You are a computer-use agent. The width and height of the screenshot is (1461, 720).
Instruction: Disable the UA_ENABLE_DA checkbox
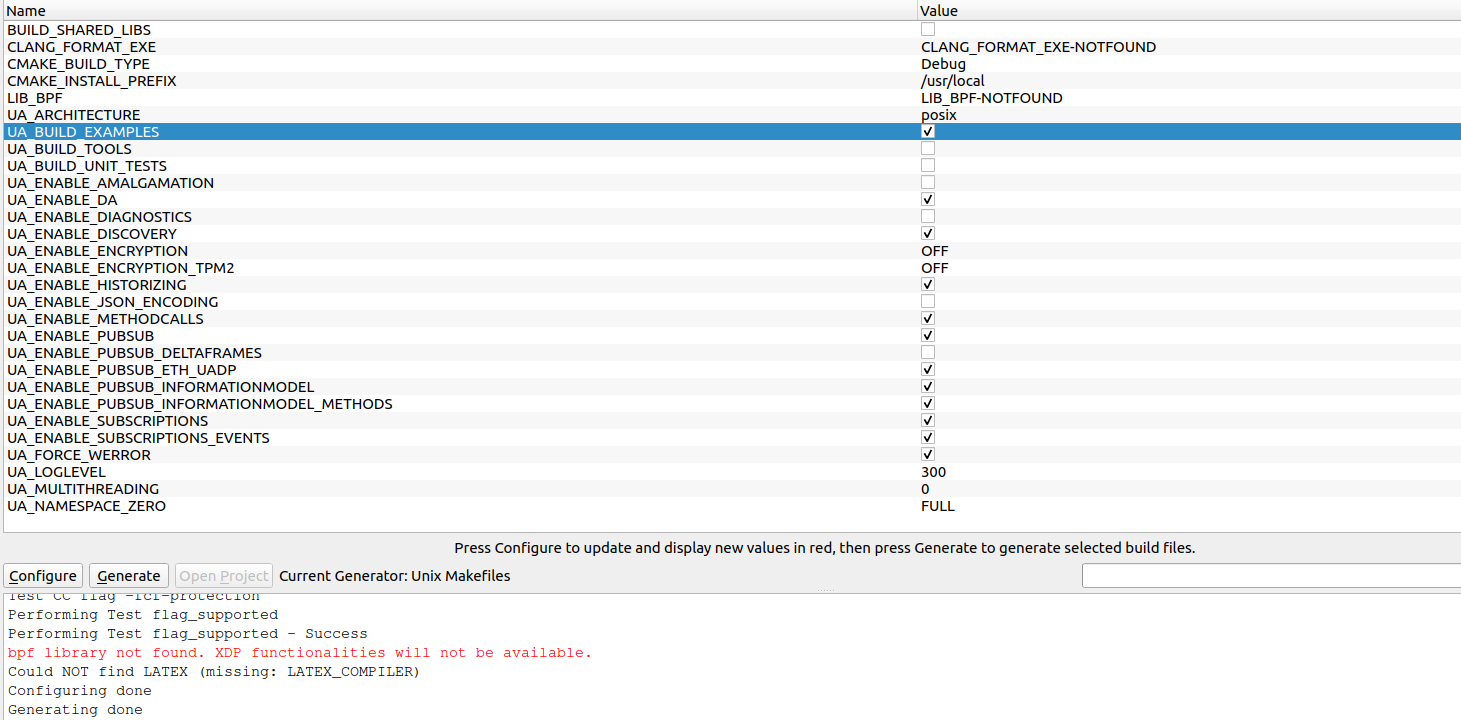coord(927,198)
